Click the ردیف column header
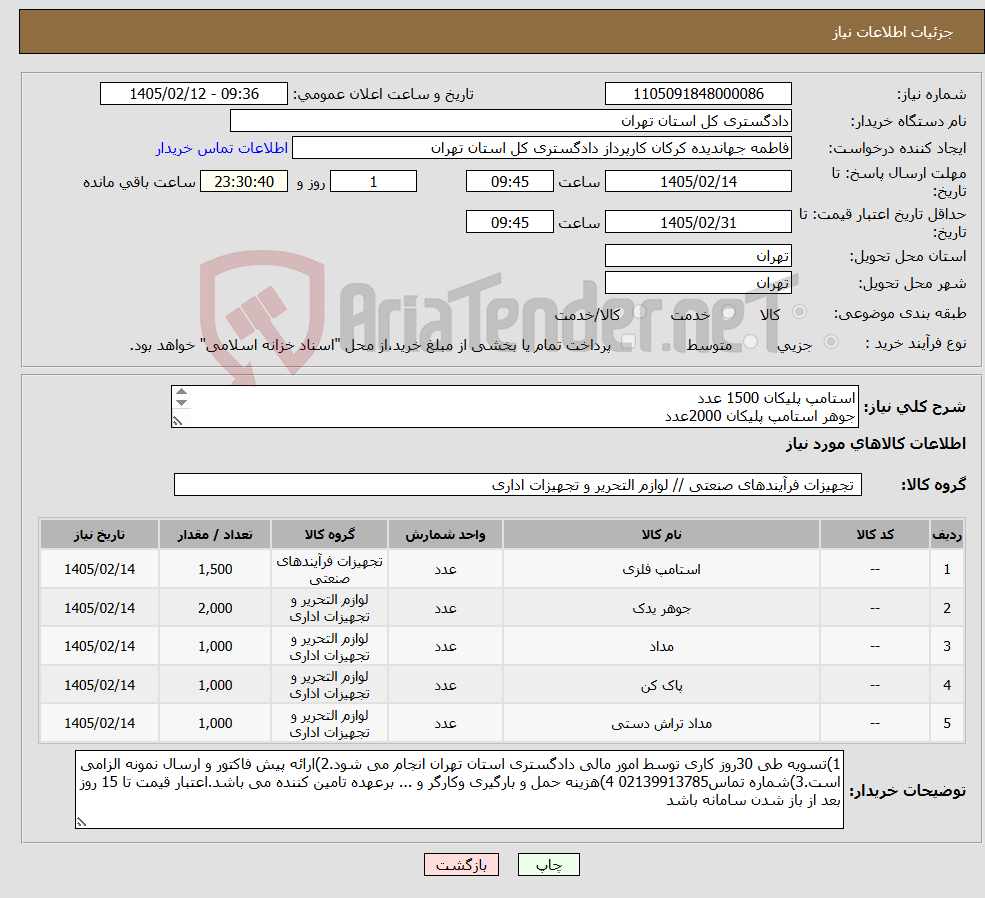The width and height of the screenshot is (985, 898). (947, 534)
